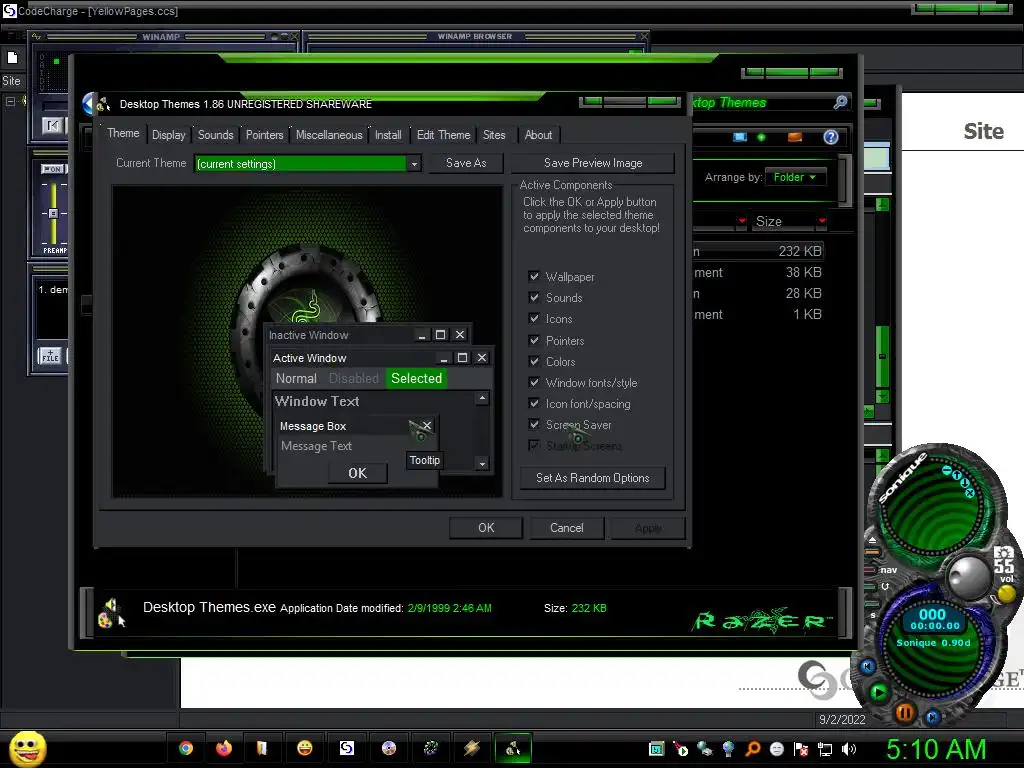Click the wallpaper preview thumbnail
The image size is (1024, 768).
(307, 342)
